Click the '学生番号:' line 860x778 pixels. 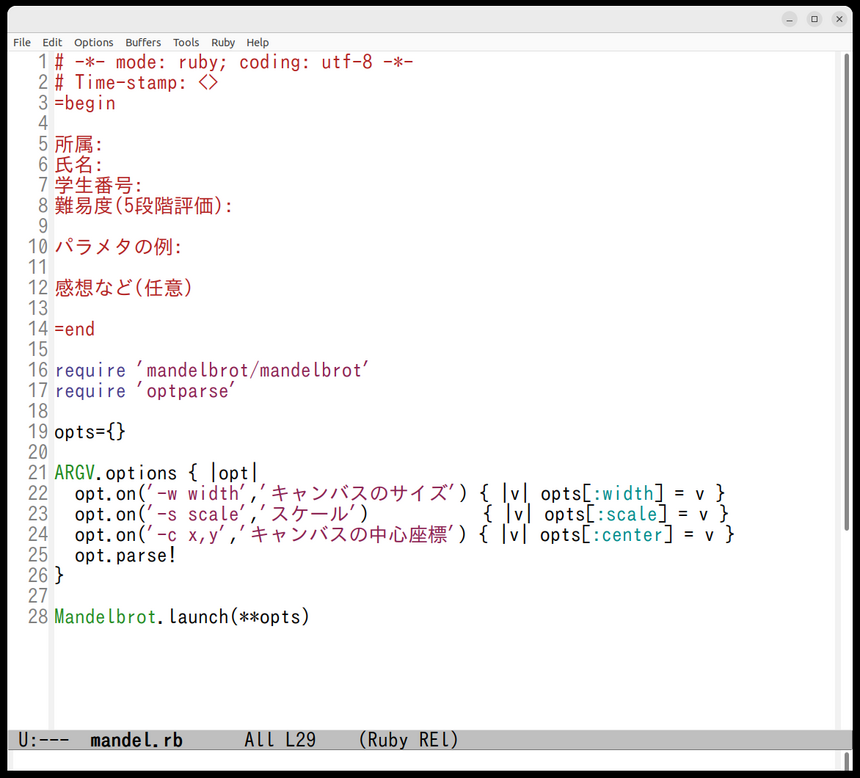pos(98,185)
